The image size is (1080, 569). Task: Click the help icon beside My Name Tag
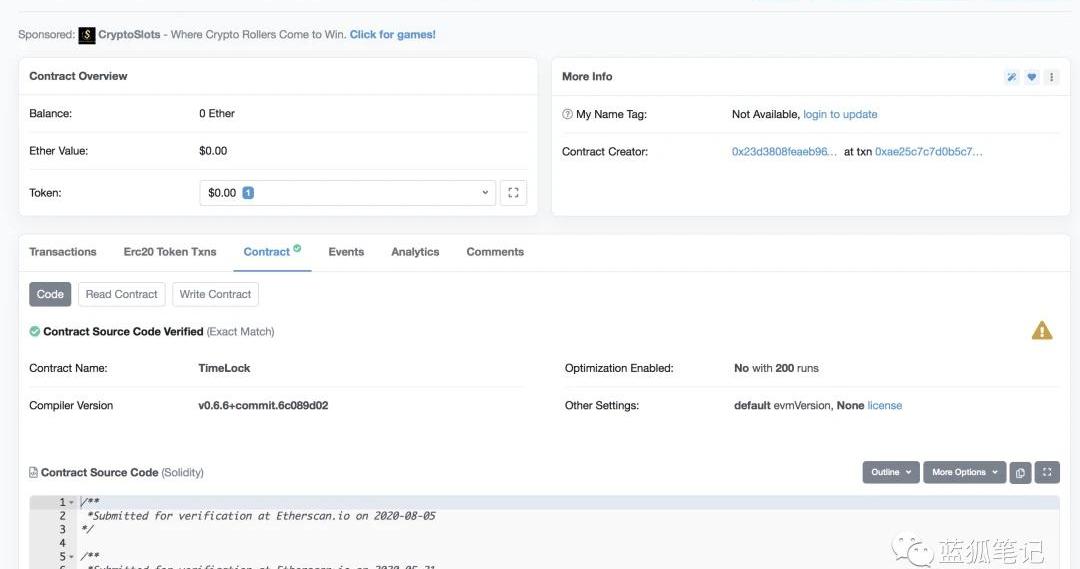coord(567,115)
